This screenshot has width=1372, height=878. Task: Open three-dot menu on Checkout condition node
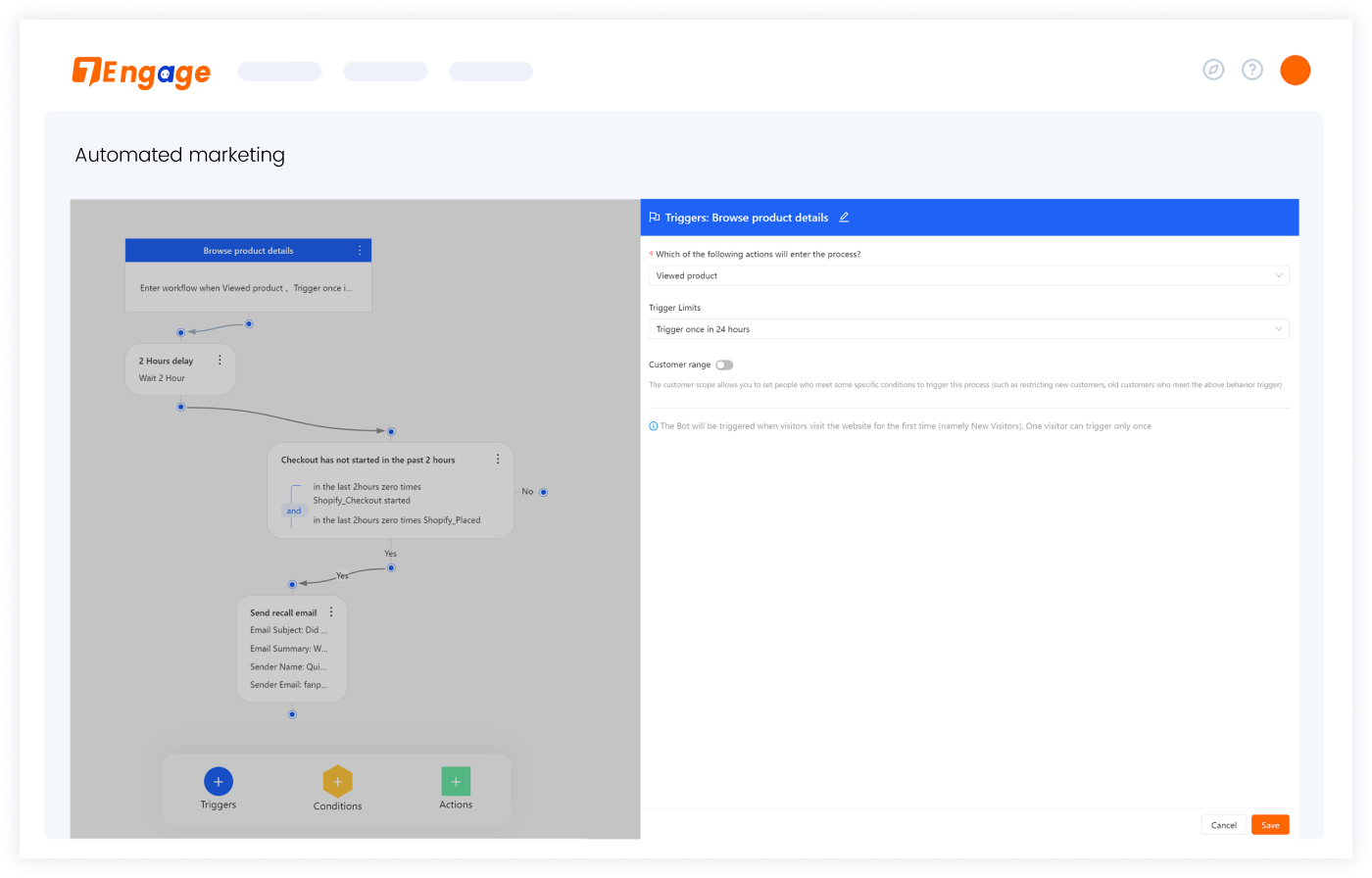pos(498,460)
